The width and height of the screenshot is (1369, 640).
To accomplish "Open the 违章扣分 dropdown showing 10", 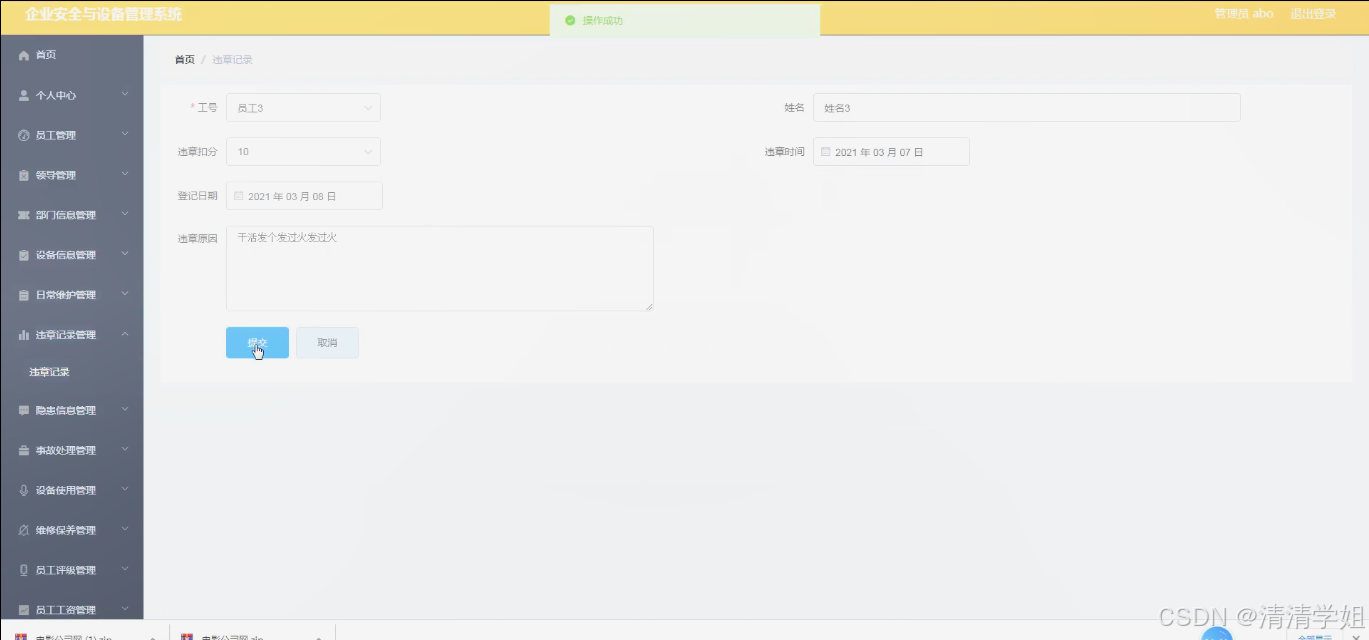I will 303,151.
